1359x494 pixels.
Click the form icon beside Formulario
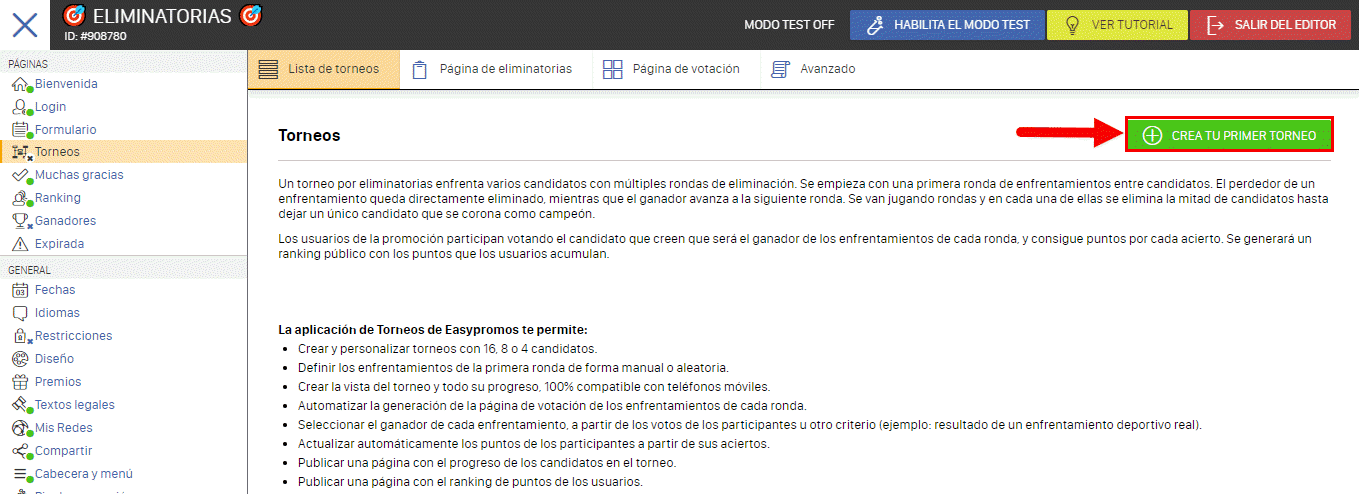(20, 130)
